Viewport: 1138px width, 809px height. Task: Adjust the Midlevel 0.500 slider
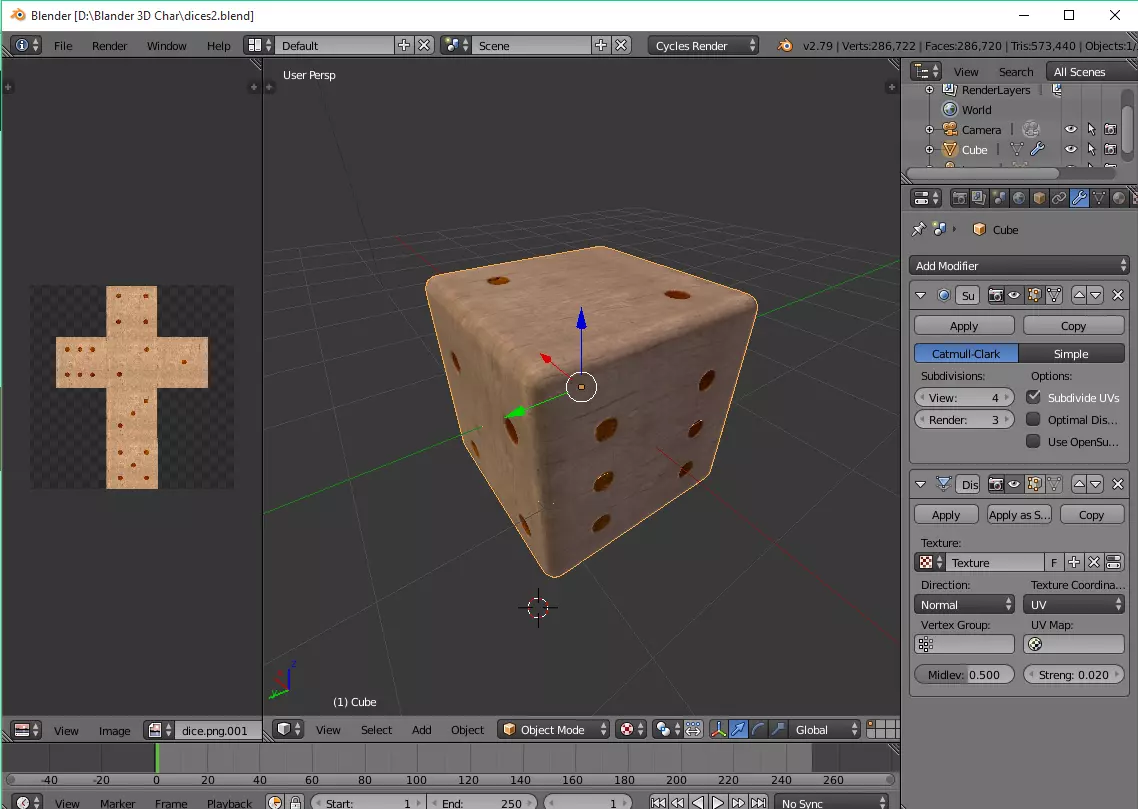pyautogui.click(x=964, y=674)
